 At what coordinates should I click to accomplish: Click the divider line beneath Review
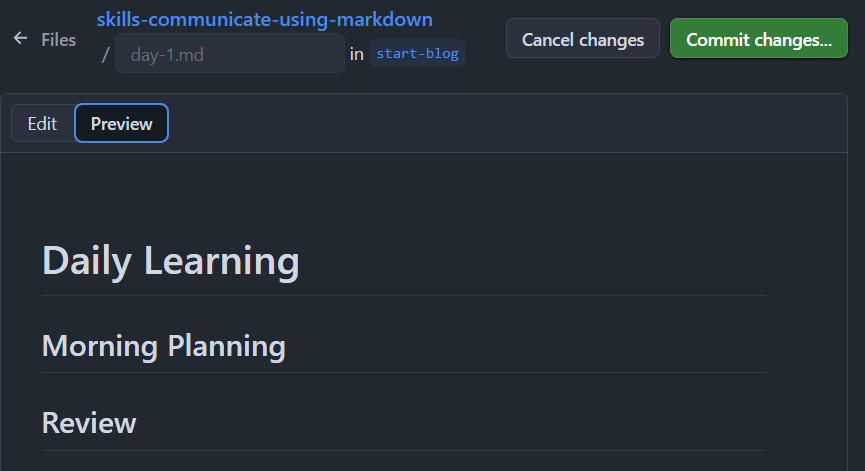[x=404, y=451]
